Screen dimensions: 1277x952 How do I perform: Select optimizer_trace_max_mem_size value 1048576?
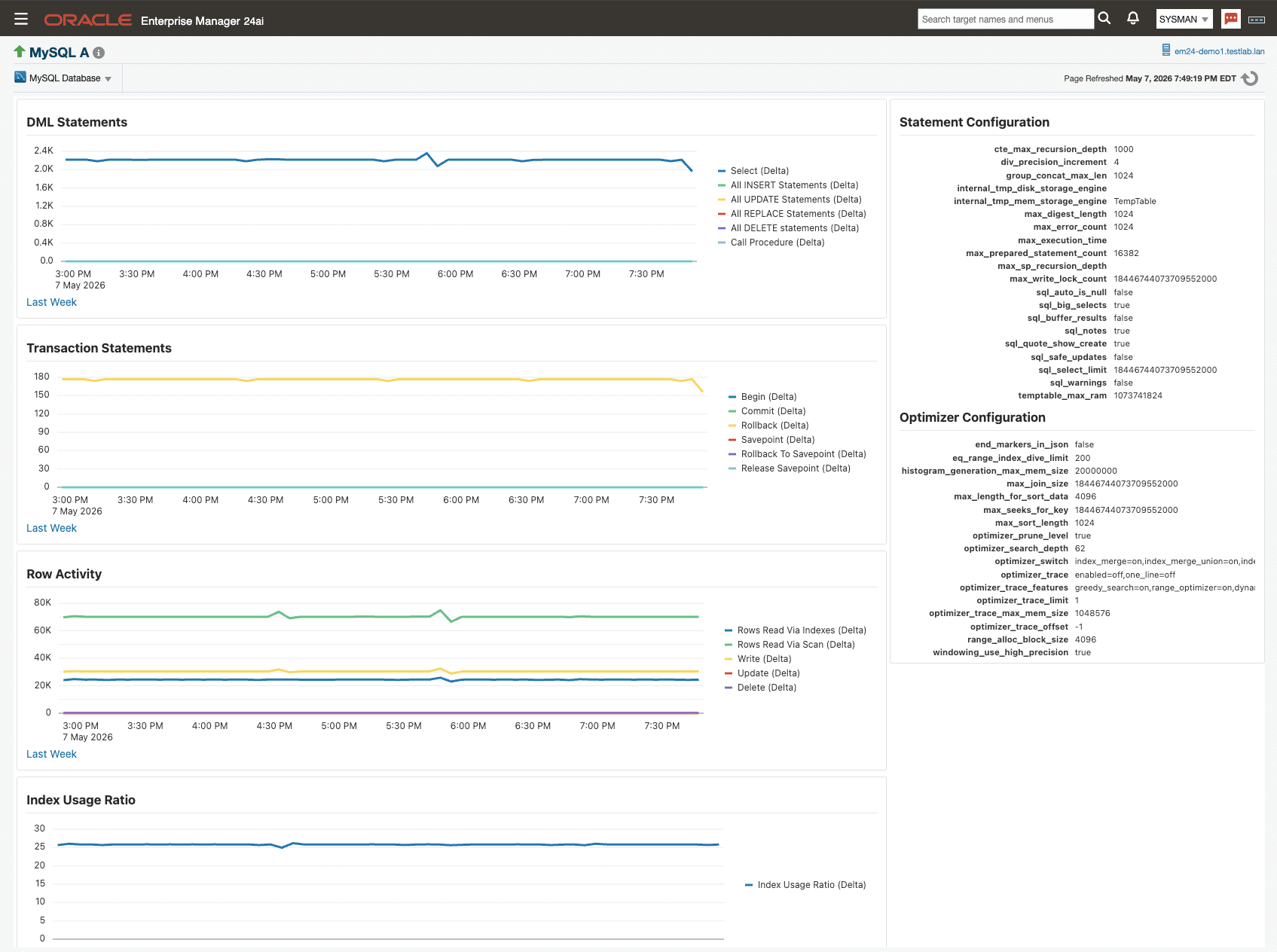[1092, 613]
